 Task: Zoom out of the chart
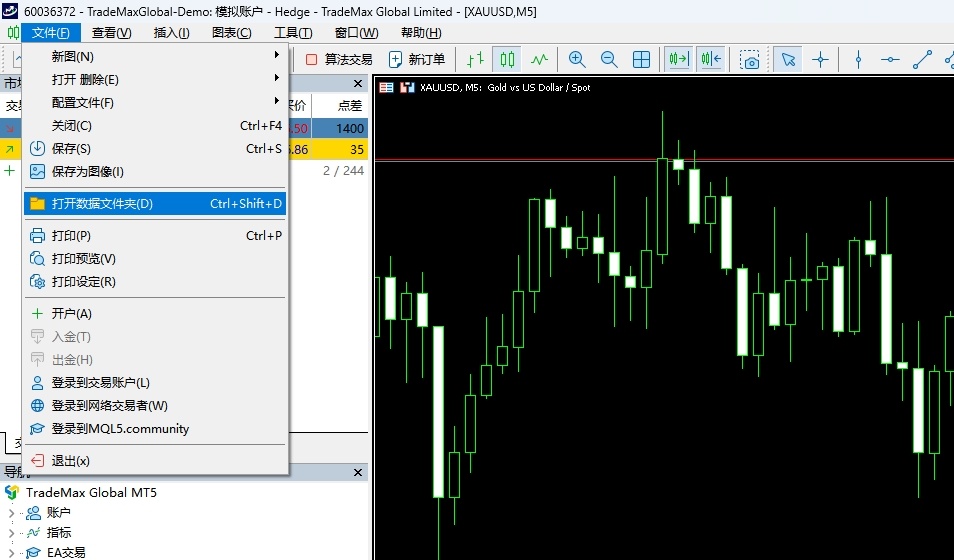coord(609,59)
